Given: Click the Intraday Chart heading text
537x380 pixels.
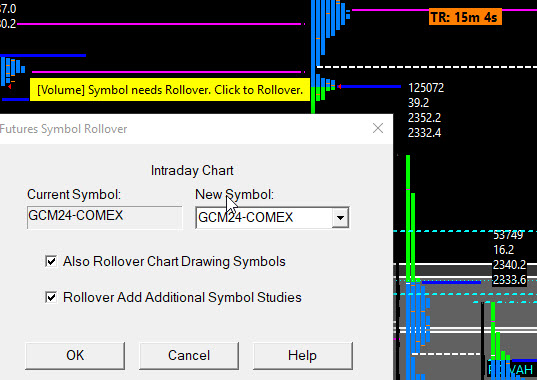Looking at the screenshot, I should tap(192, 170).
